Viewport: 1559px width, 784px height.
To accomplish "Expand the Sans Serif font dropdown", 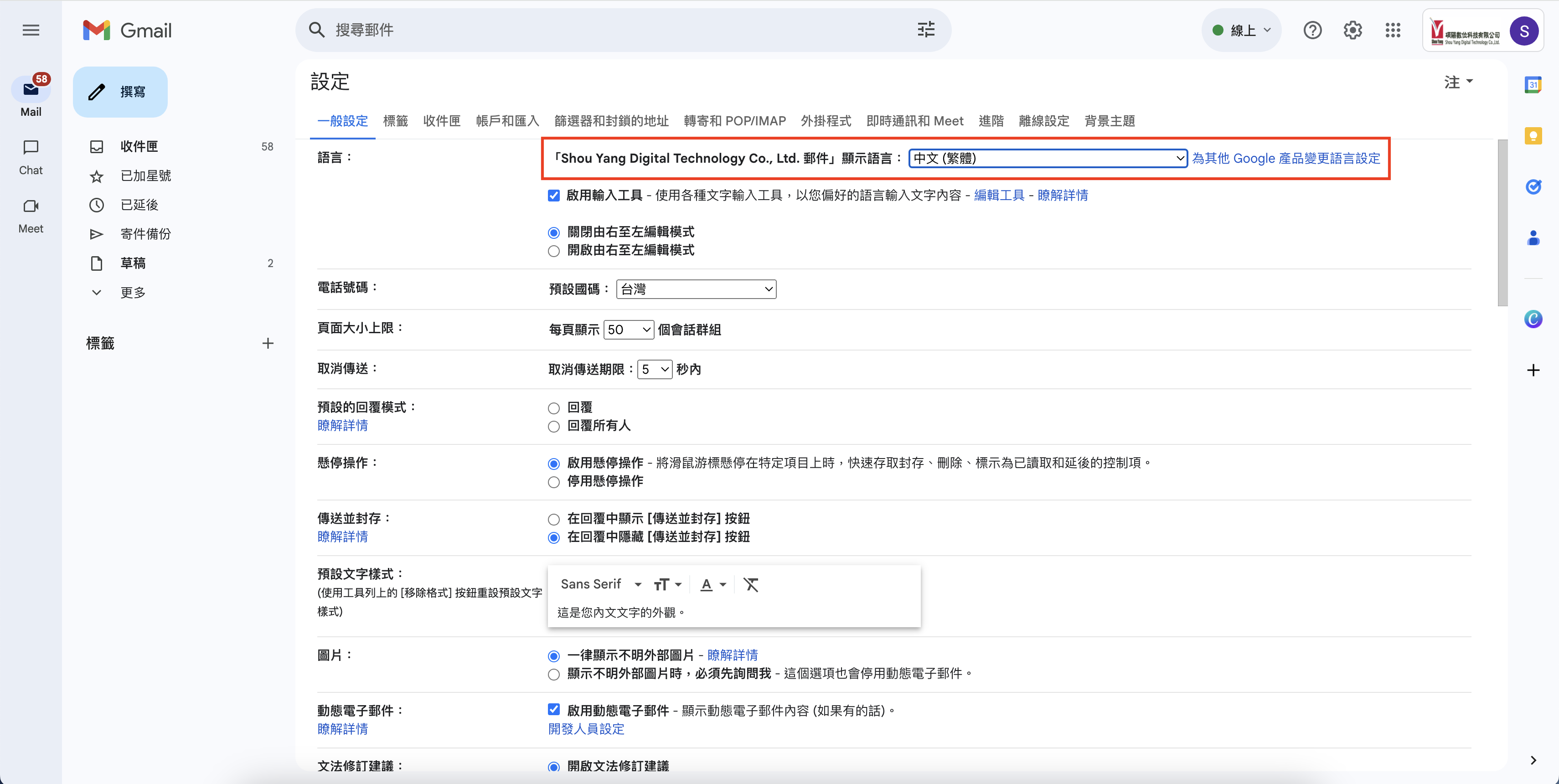I will pos(600,584).
